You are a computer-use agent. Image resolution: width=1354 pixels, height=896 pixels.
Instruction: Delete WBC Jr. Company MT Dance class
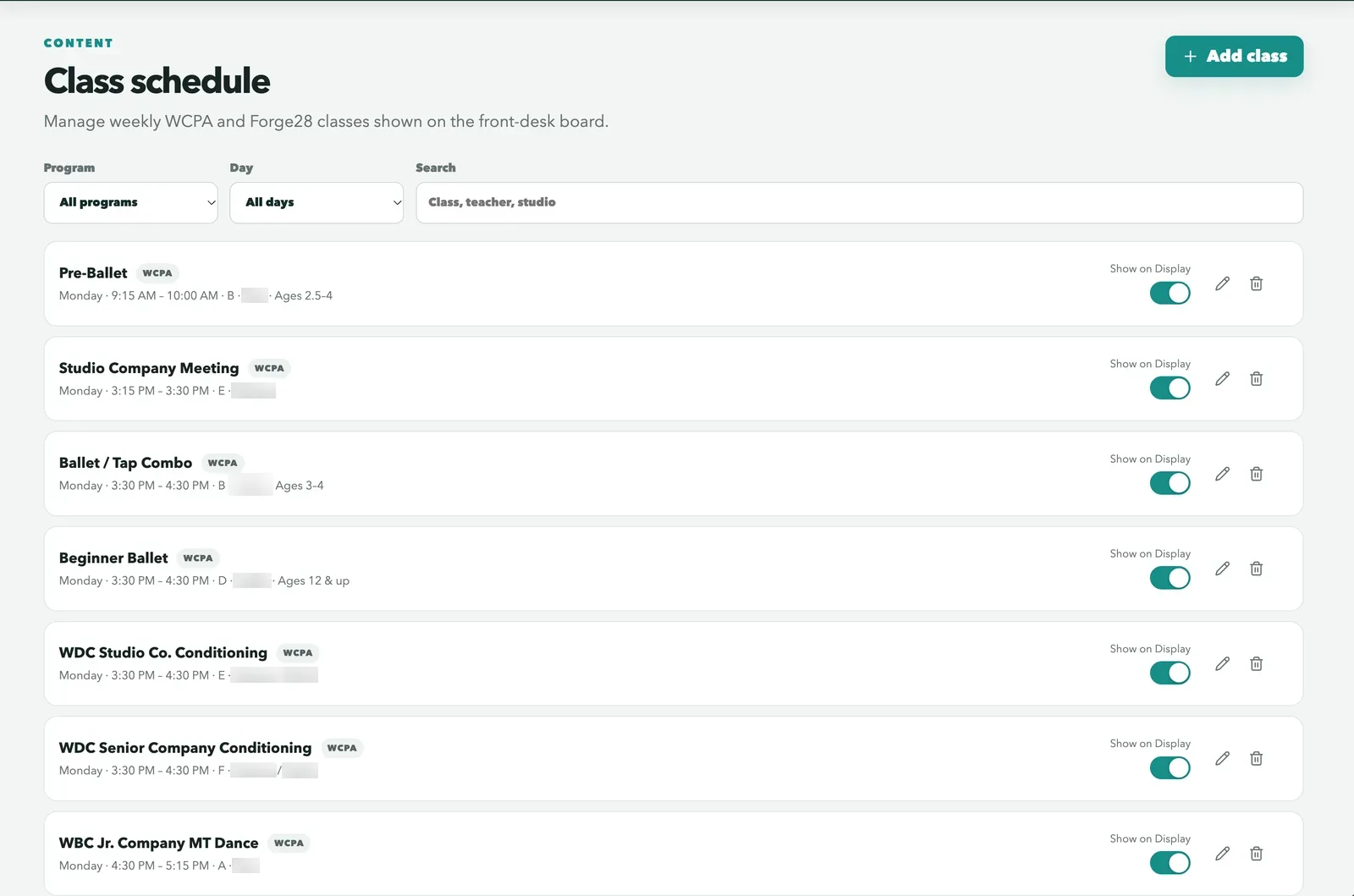[x=1256, y=854]
